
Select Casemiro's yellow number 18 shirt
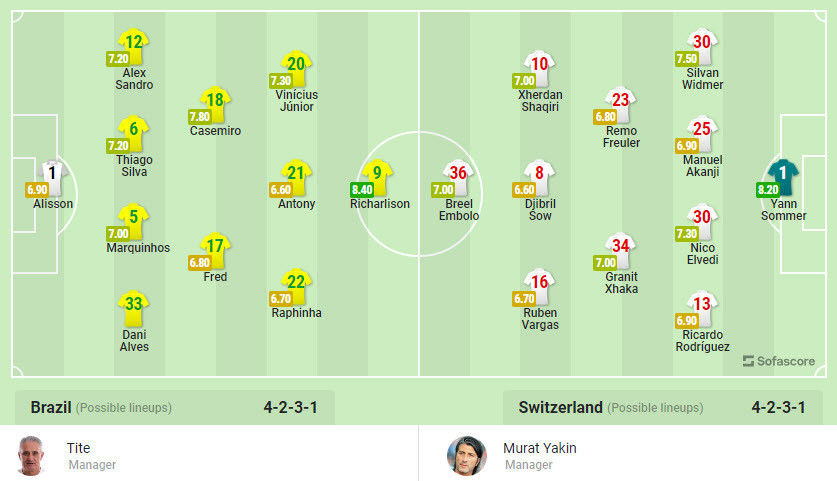pos(215,100)
